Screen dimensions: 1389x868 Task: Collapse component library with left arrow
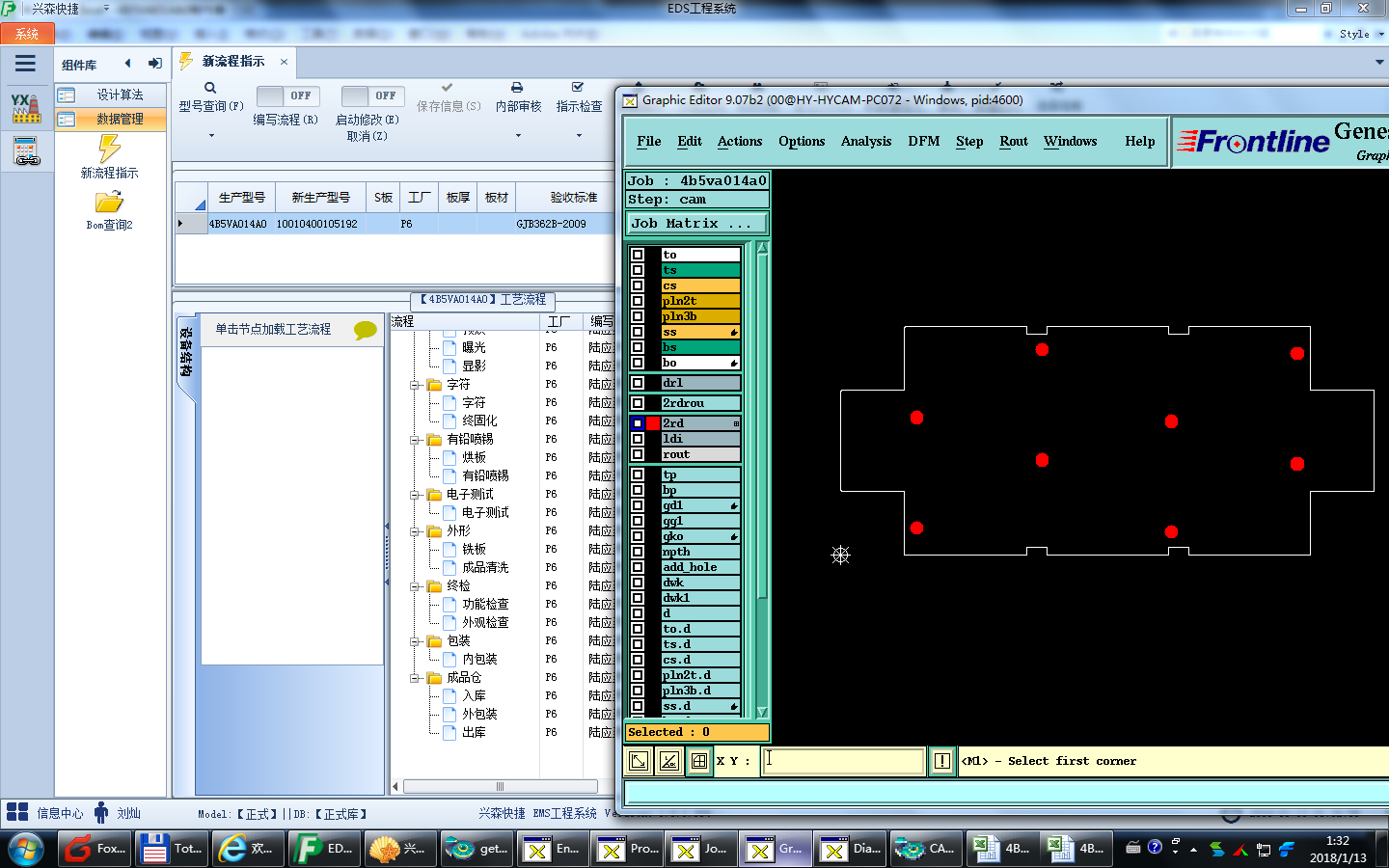click(127, 64)
